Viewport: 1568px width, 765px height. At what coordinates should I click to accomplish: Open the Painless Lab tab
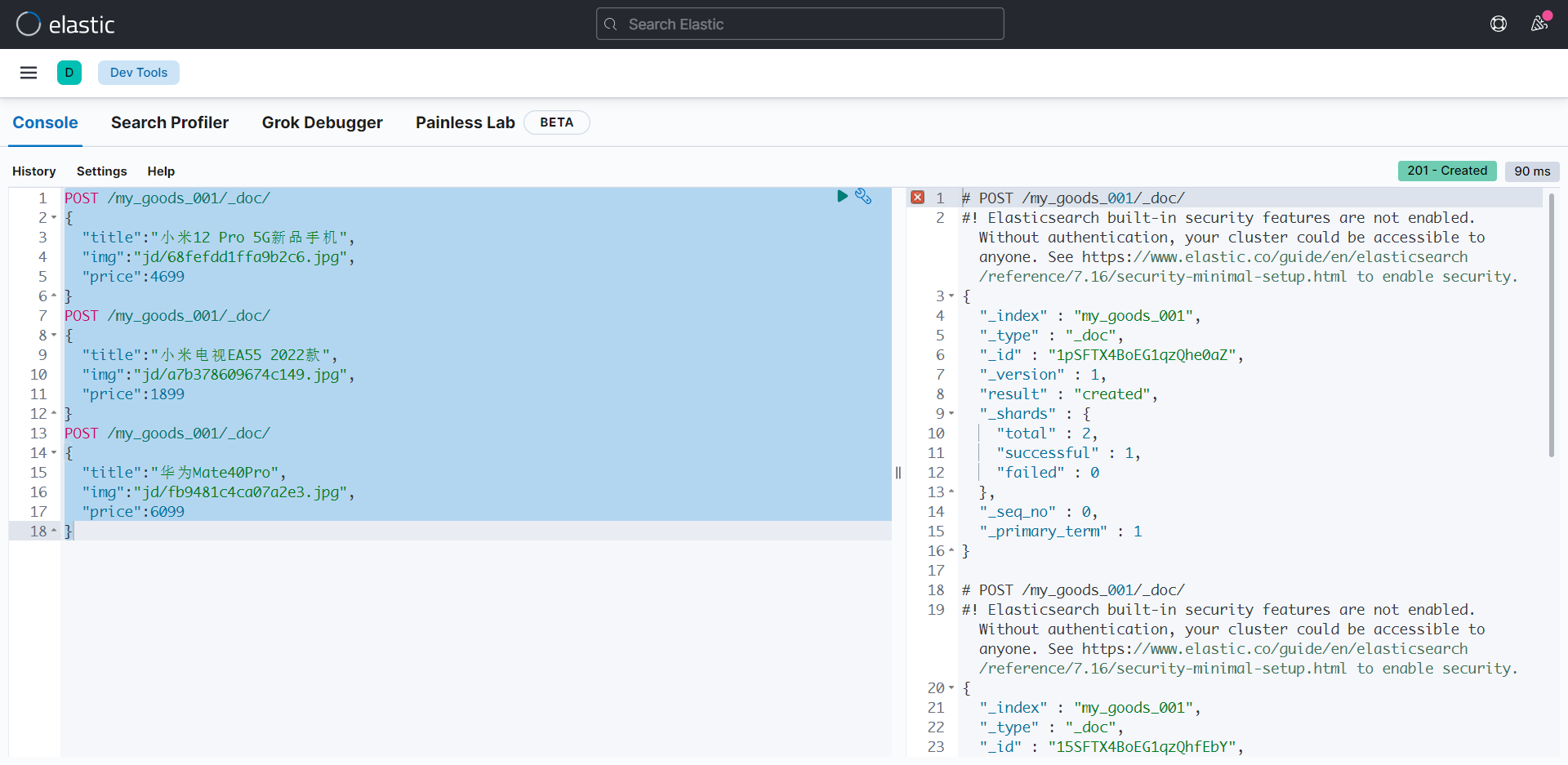pos(465,122)
